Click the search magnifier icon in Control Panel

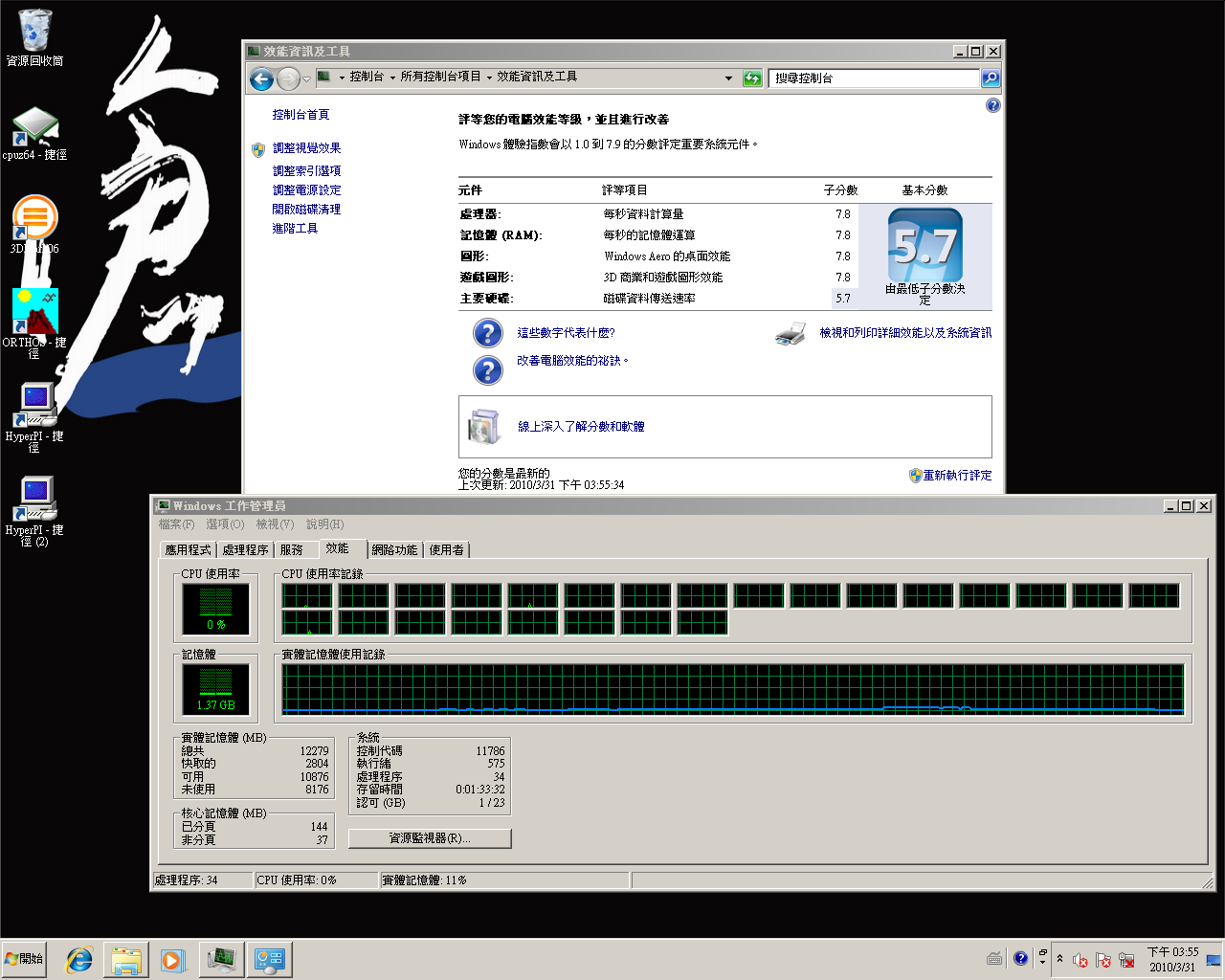pos(991,78)
